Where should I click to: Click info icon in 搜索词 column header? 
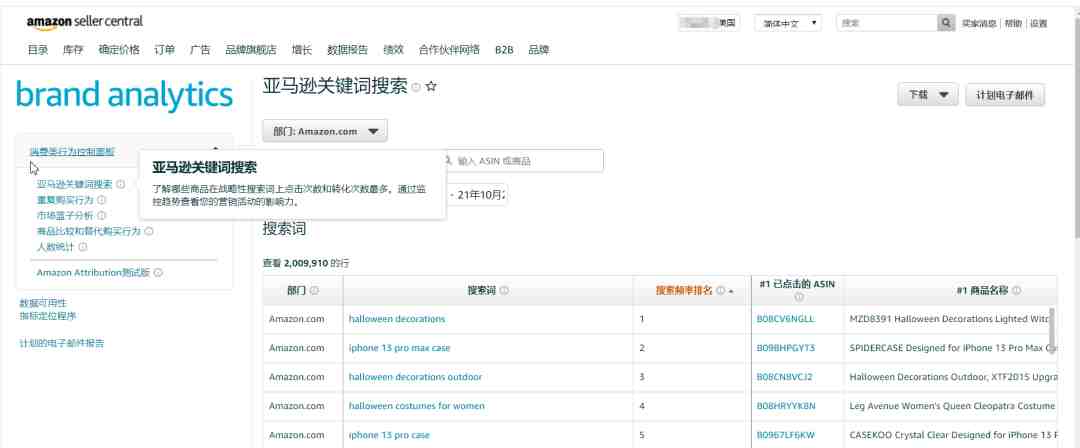(x=504, y=291)
